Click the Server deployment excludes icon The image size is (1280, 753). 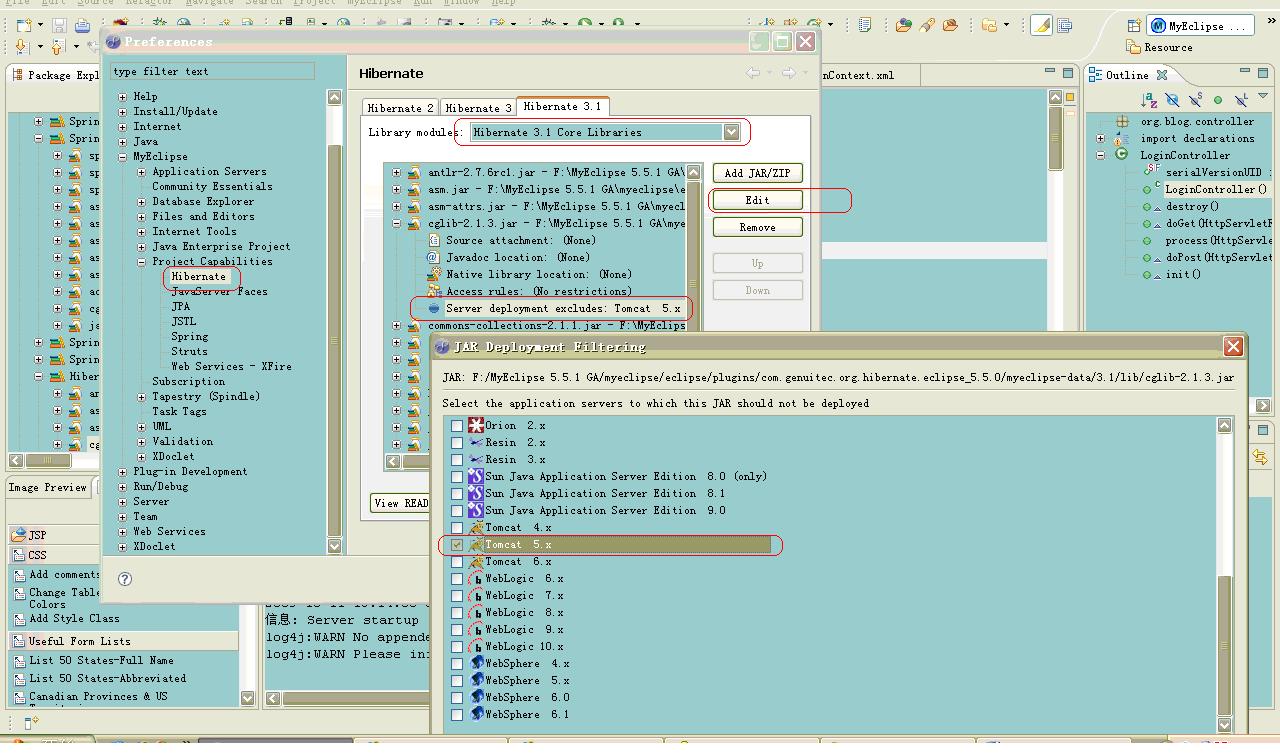(x=434, y=309)
